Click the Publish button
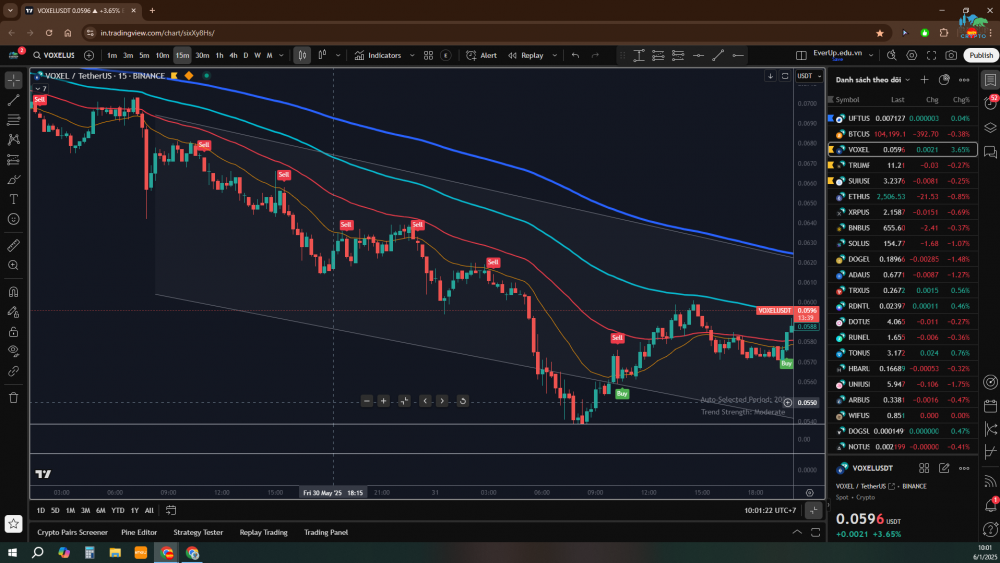This screenshot has width=1000, height=563. (980, 55)
